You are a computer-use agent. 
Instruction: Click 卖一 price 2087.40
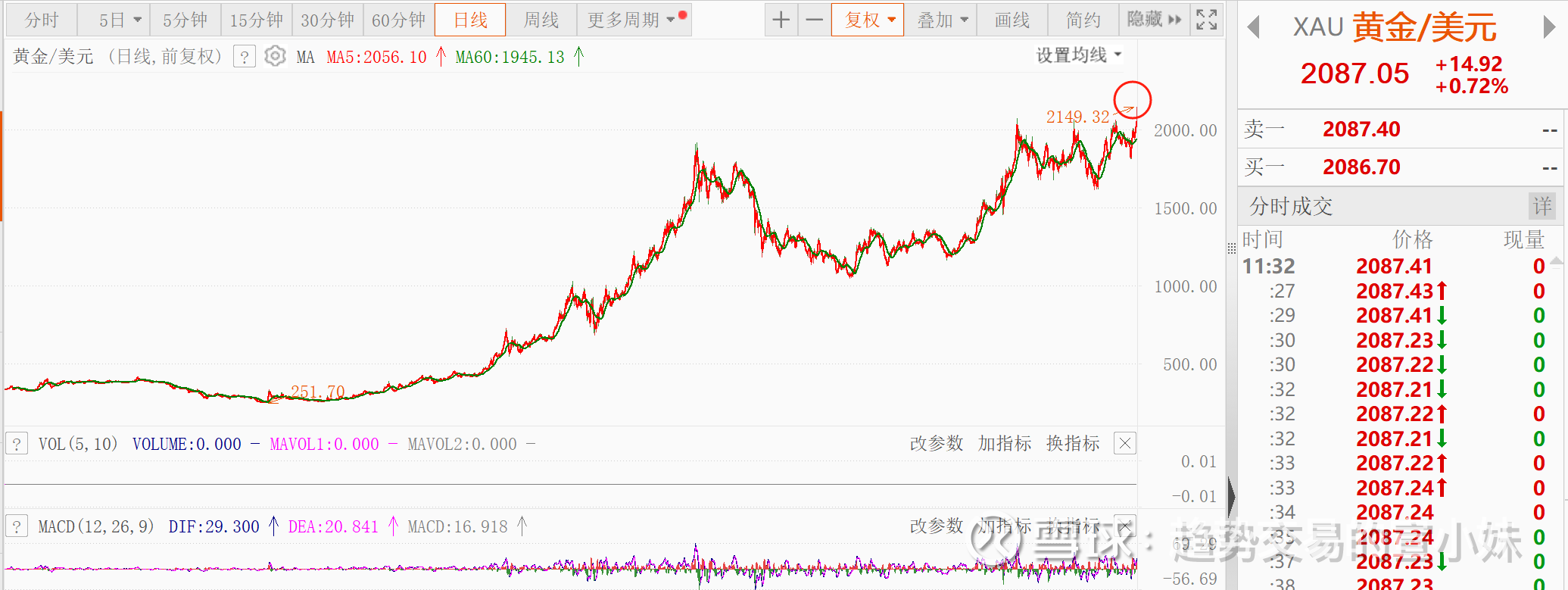click(x=1361, y=129)
